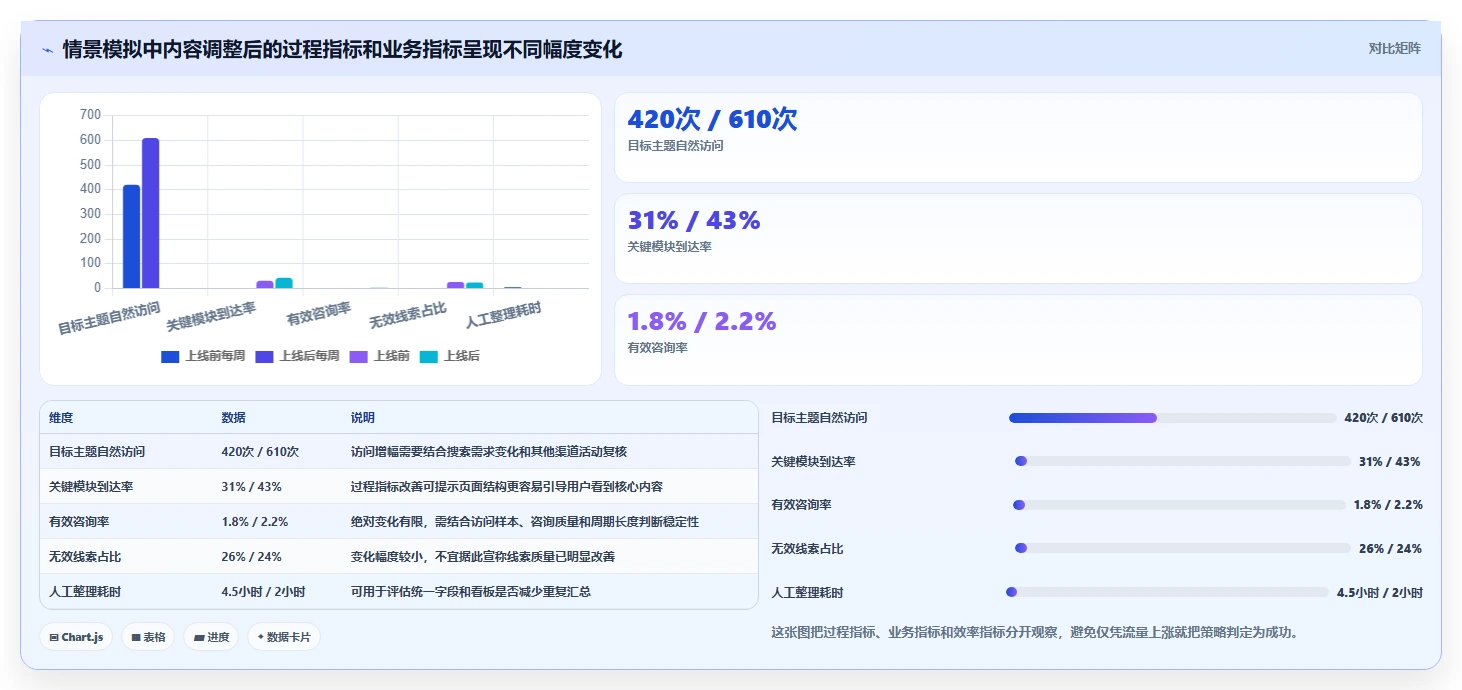
Task: Click the 数据 column header
Action: point(233,418)
